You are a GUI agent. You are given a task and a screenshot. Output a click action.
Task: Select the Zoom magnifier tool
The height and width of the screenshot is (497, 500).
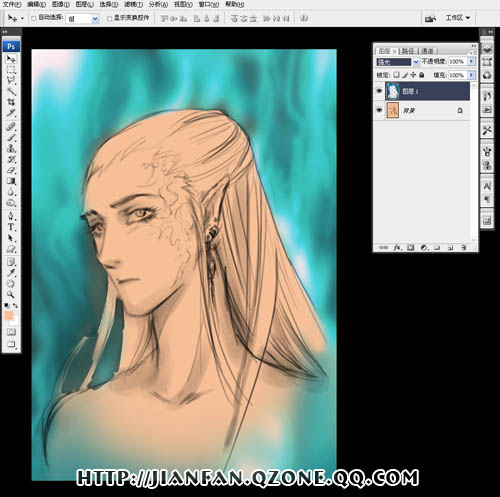[x=11, y=294]
